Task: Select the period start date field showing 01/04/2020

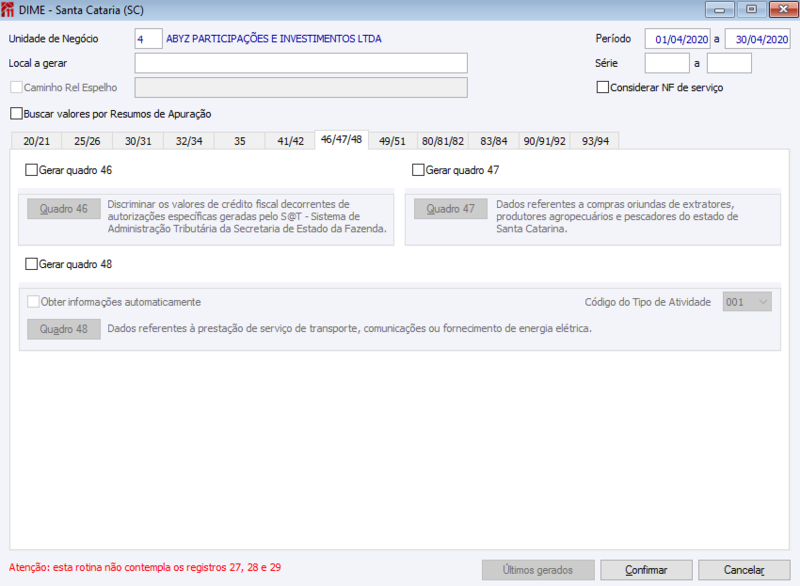Action: [680, 38]
